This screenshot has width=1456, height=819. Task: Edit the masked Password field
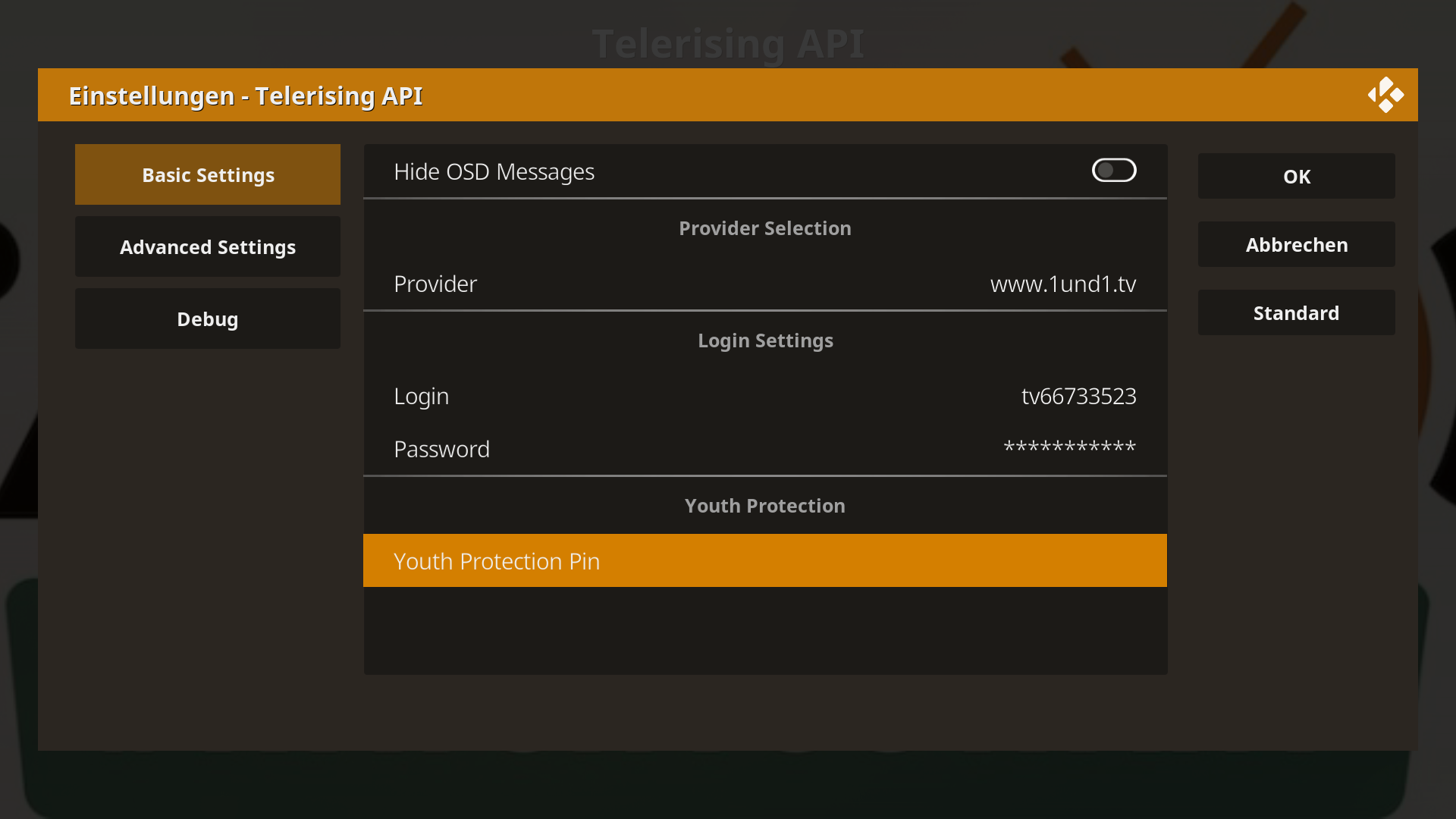pyautogui.click(x=765, y=449)
